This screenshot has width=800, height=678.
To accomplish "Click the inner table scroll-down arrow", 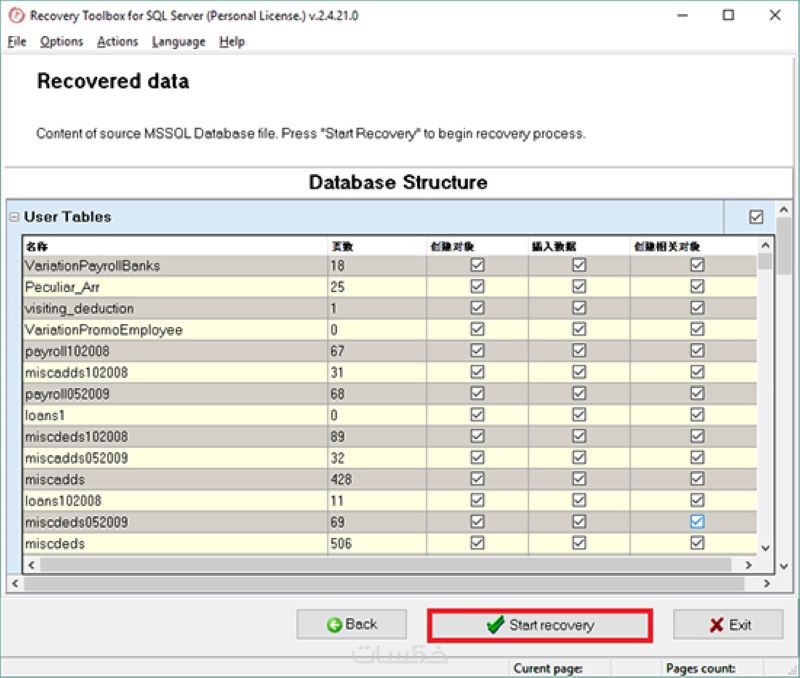I will (765, 548).
